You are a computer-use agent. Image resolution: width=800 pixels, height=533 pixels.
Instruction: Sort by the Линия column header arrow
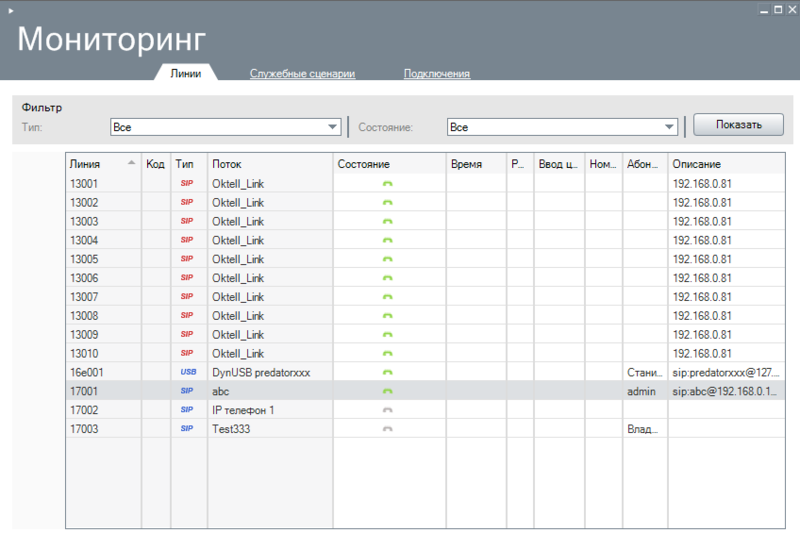point(132,163)
